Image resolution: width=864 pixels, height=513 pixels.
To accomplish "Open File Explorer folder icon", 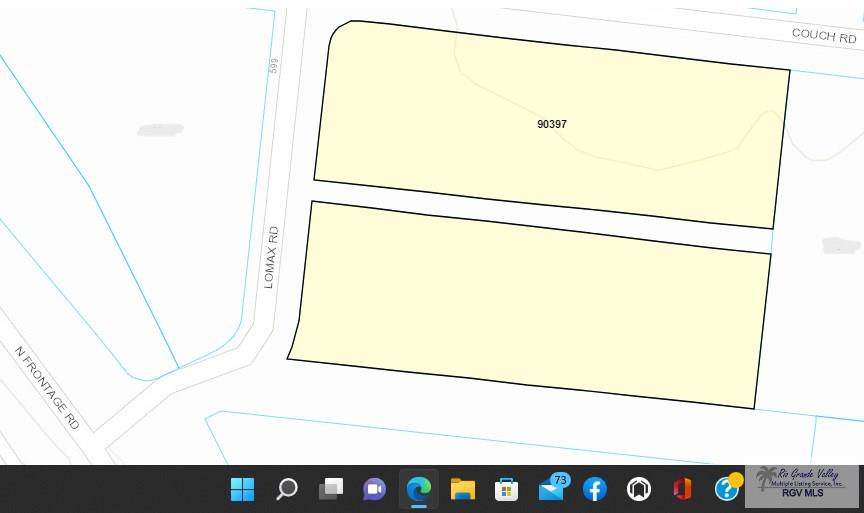I will coord(462,489).
